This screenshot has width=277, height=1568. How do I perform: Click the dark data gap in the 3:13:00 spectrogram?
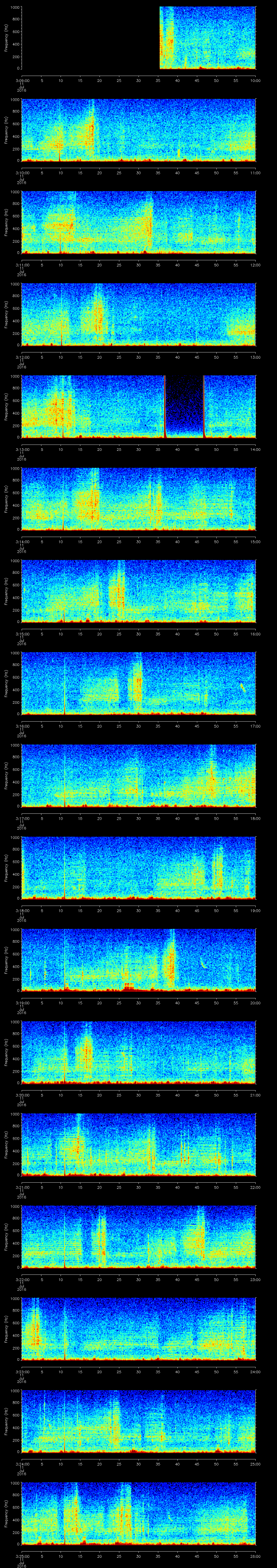pyautogui.click(x=184, y=407)
